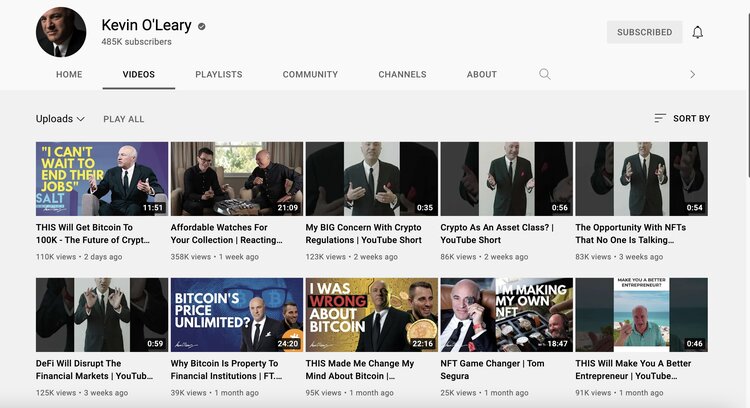This screenshot has height=408, width=750.
Task: Play the 0:35 crypto regulations short thumbnail
Action: (372, 178)
